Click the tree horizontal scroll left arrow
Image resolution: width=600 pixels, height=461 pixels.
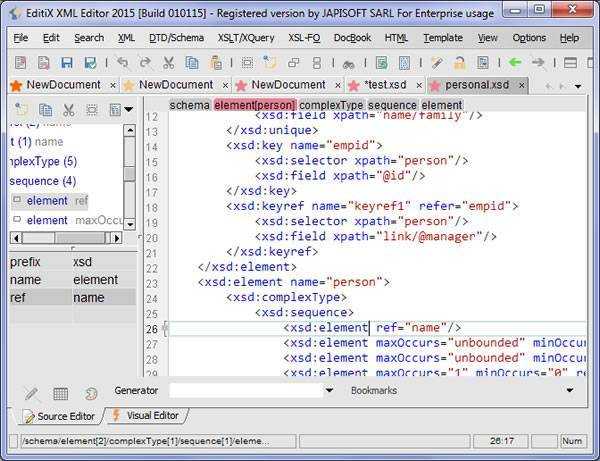coord(16,238)
